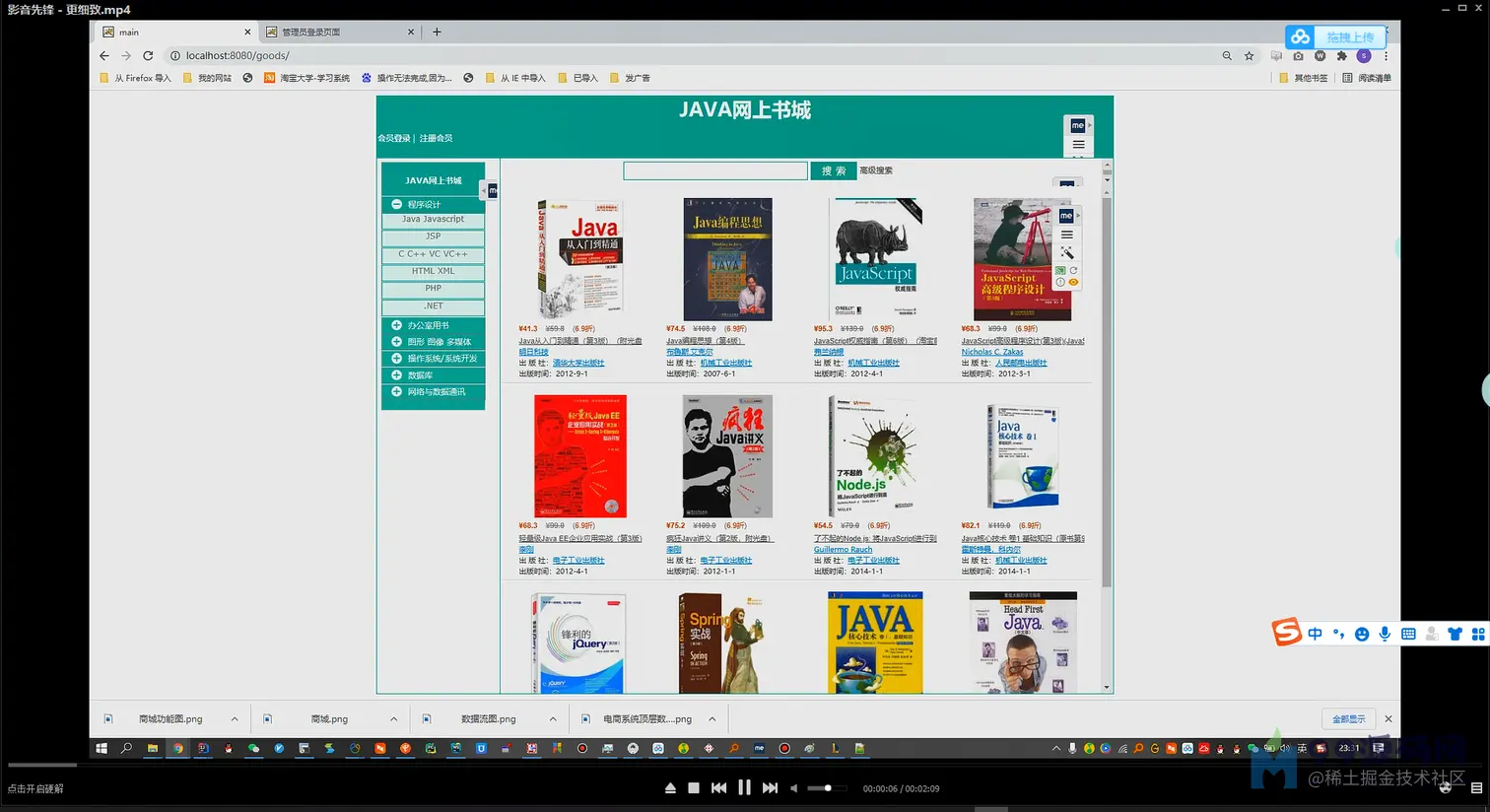Screen dimensions: 1490x812
Task: Open the Extensions puzzle icon
Action: [x=1341, y=56]
